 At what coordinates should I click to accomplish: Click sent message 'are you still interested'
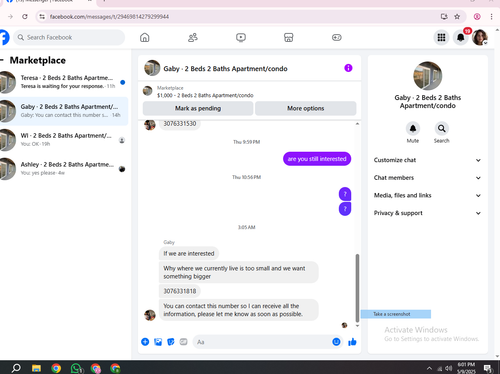coord(317,159)
